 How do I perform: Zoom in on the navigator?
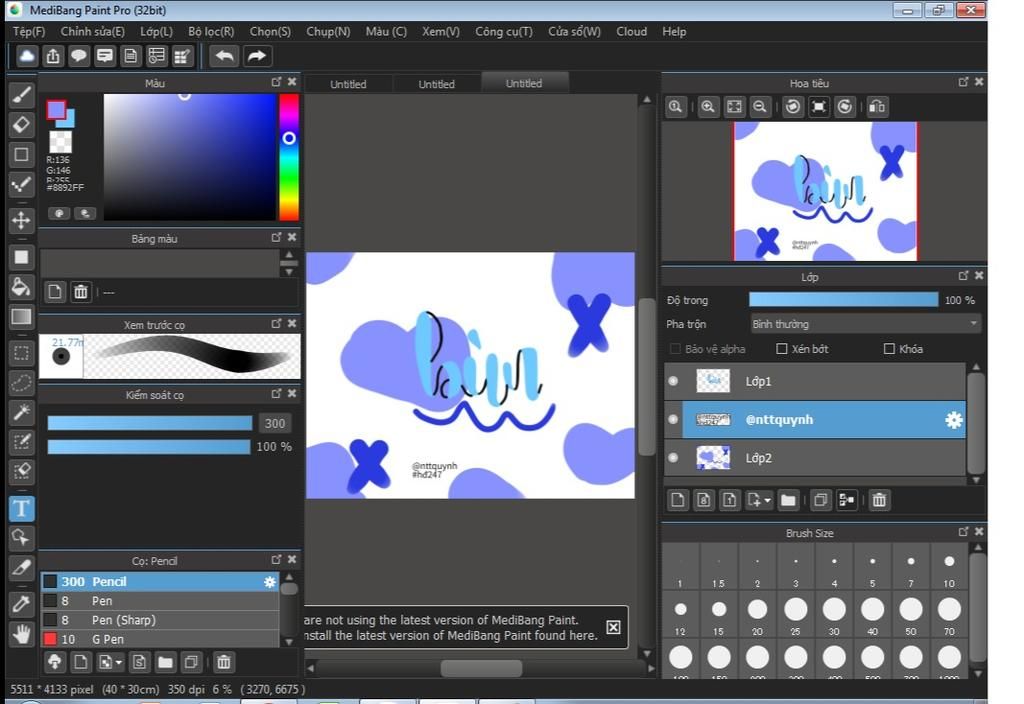pyautogui.click(x=707, y=107)
